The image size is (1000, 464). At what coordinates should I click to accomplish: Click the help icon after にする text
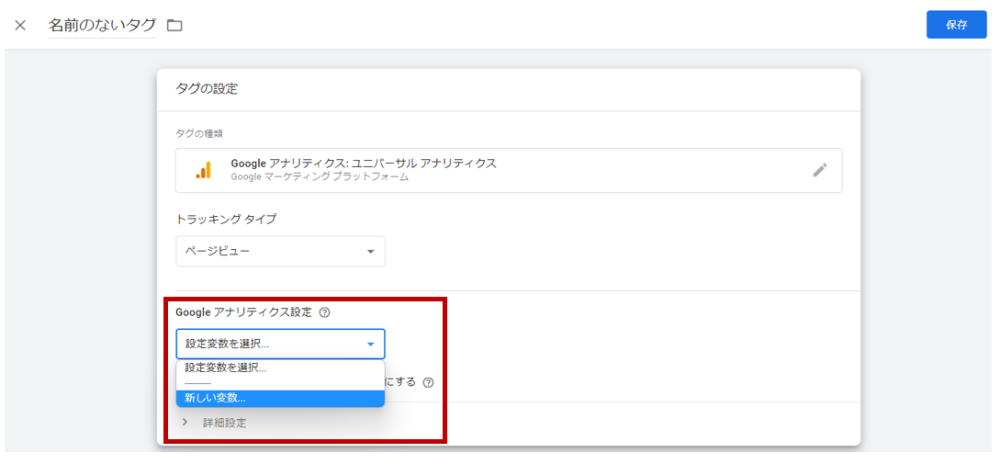[429, 382]
